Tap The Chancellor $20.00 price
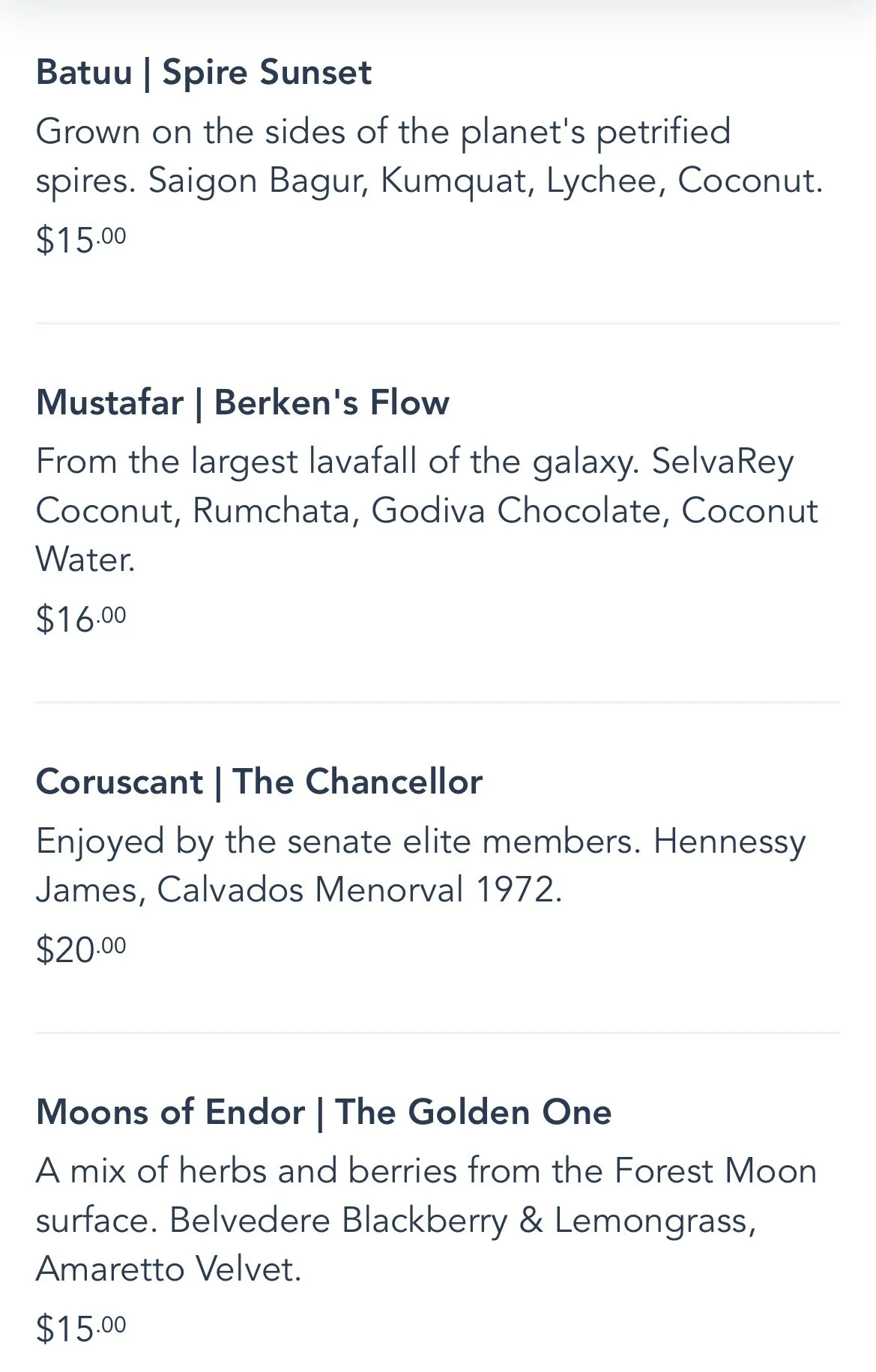 coord(81,949)
